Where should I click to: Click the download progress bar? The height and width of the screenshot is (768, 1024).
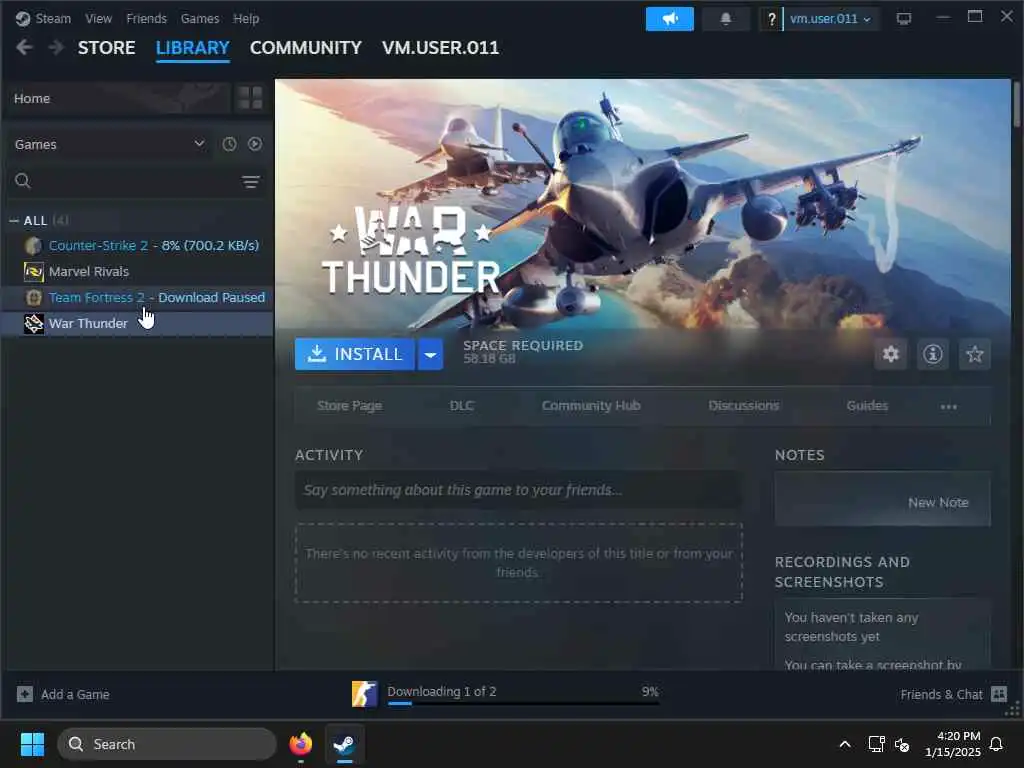[523, 703]
